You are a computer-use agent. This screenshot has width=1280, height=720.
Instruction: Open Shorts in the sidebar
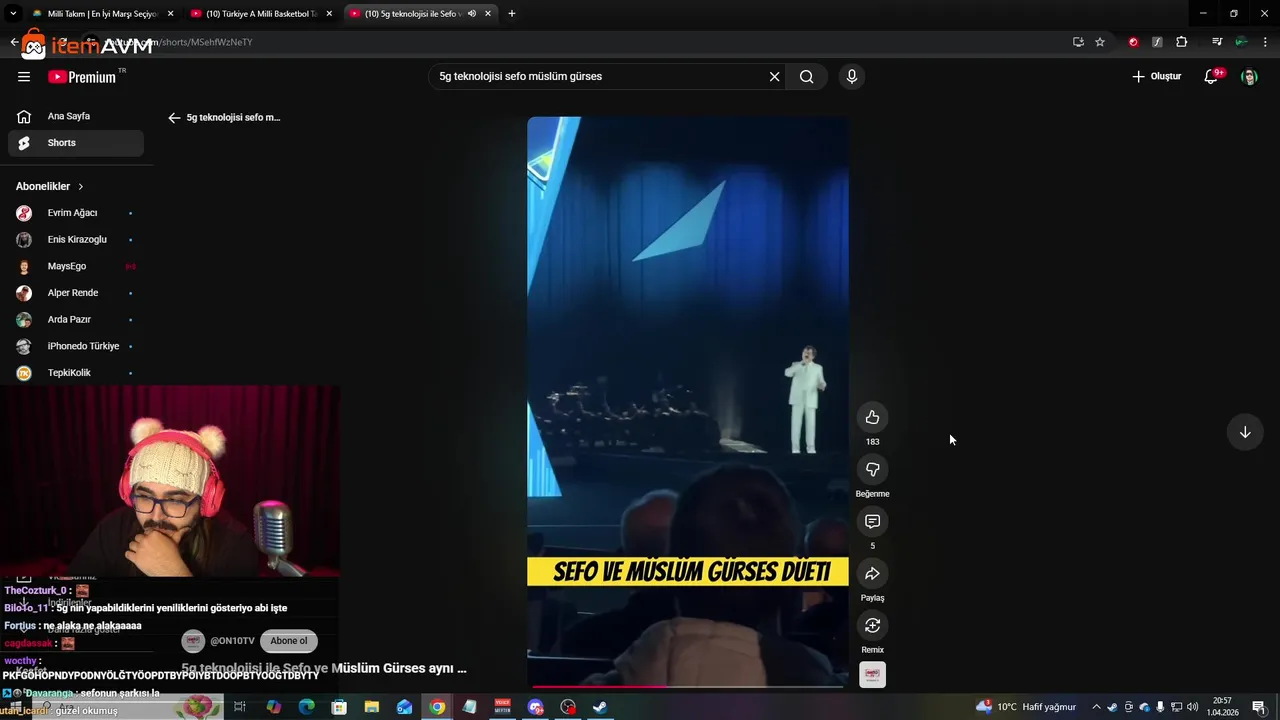coord(76,143)
